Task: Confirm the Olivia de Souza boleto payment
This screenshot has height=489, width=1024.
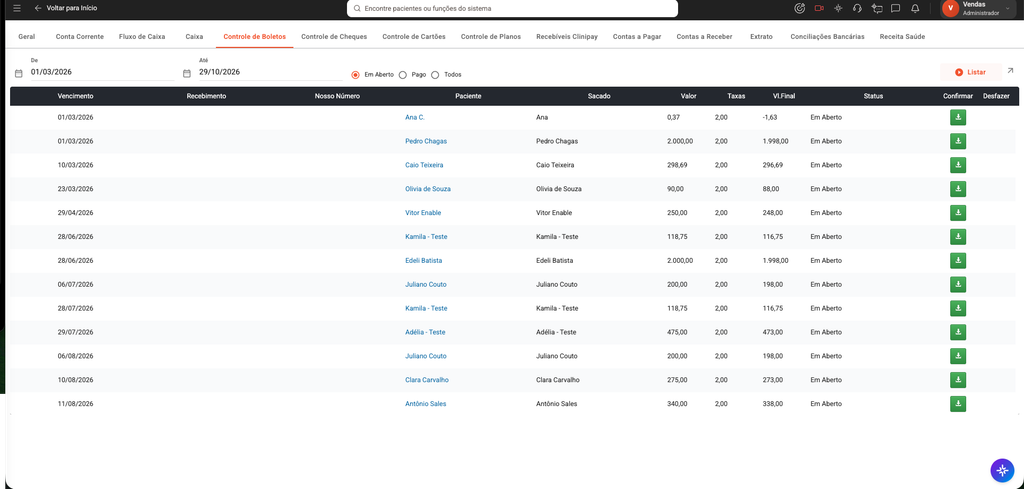Action: coord(958,189)
